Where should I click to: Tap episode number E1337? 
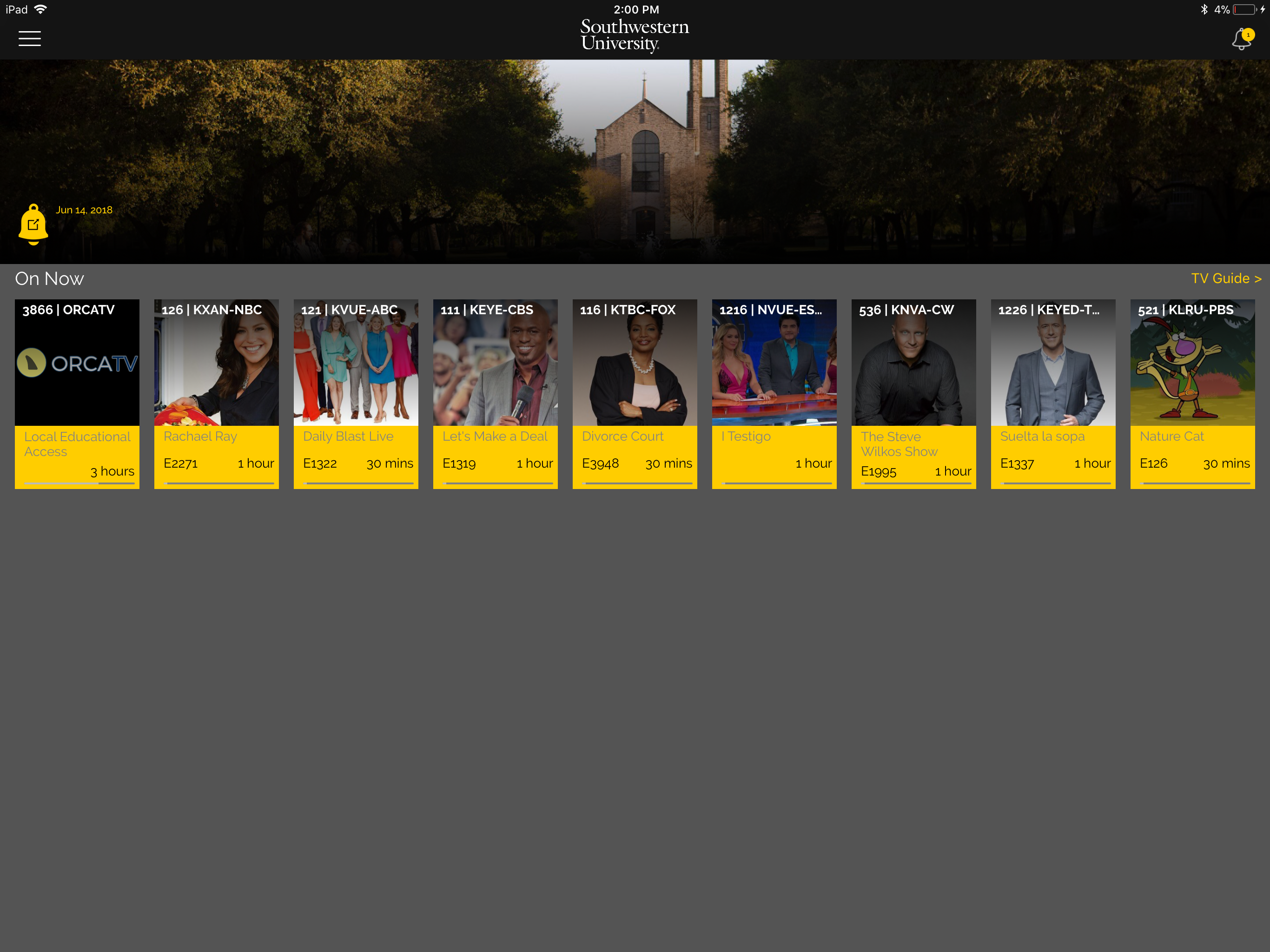(x=1018, y=463)
